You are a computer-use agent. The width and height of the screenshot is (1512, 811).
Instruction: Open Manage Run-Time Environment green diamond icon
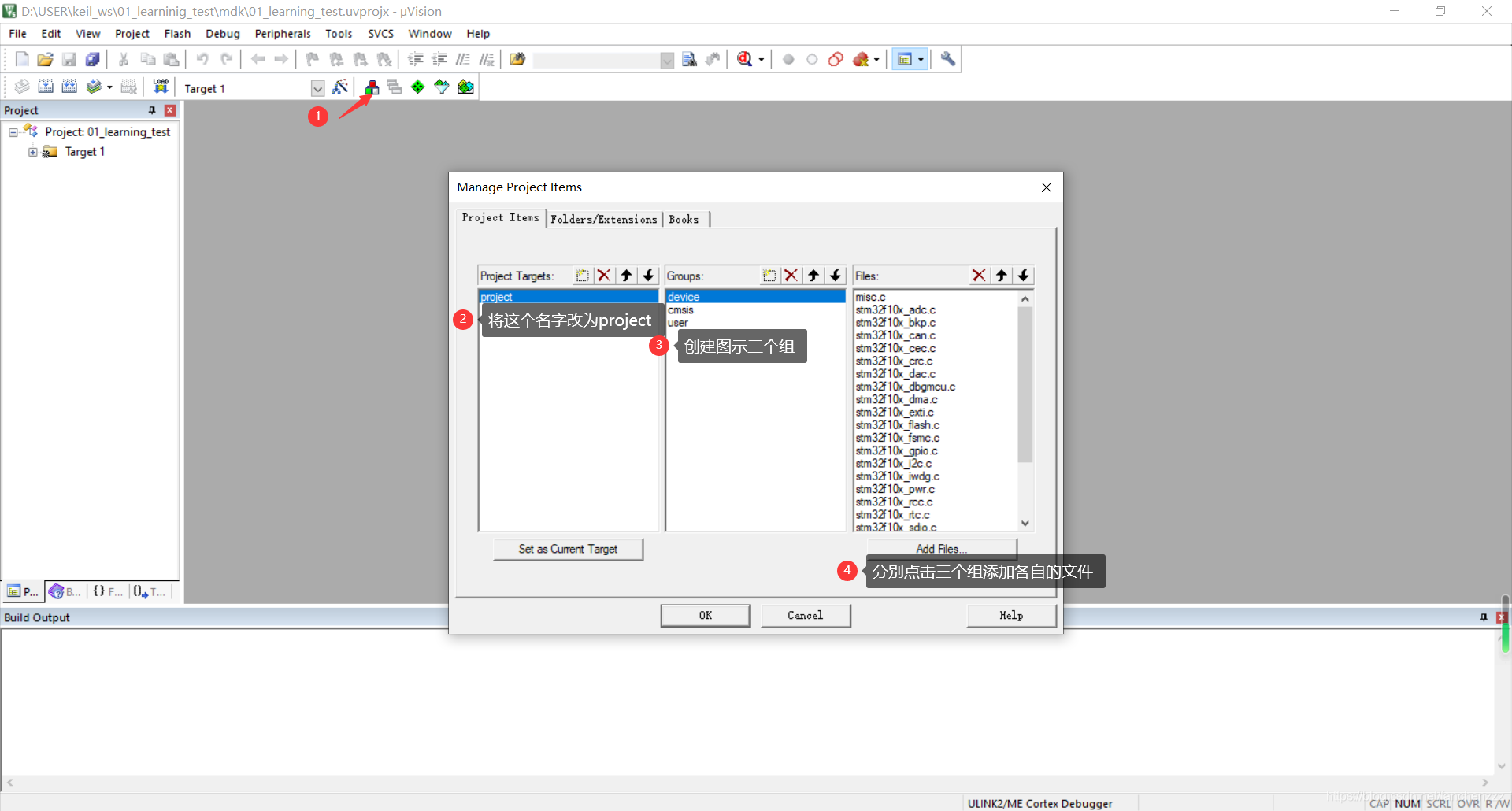tap(418, 87)
